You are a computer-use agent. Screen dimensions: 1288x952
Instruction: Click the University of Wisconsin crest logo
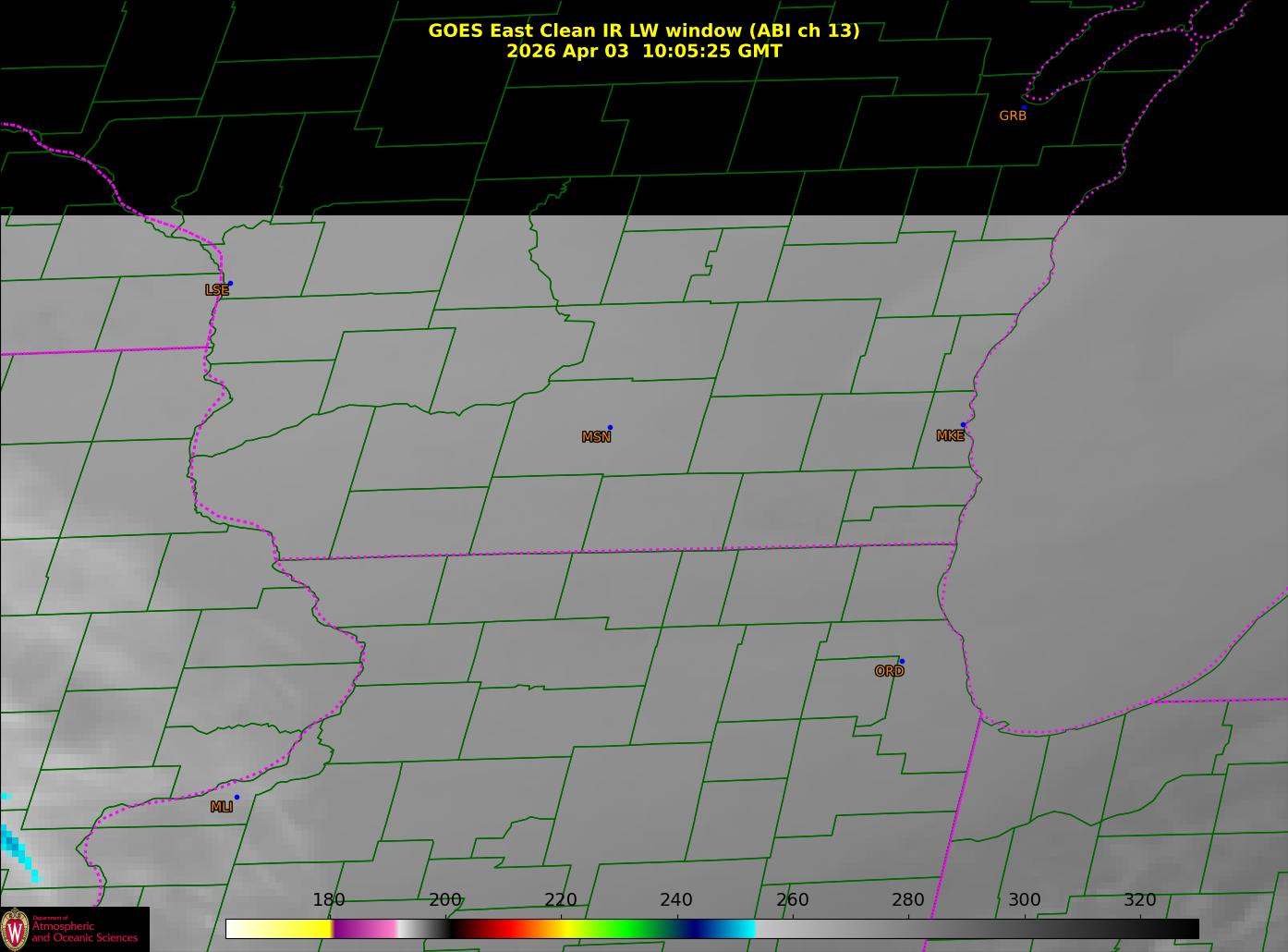pyautogui.click(x=15, y=928)
